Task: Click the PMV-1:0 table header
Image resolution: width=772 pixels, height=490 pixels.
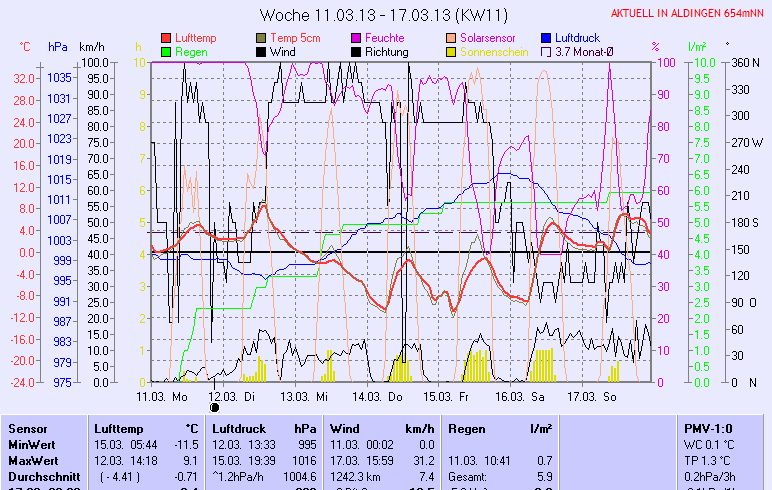Action: coord(708,428)
